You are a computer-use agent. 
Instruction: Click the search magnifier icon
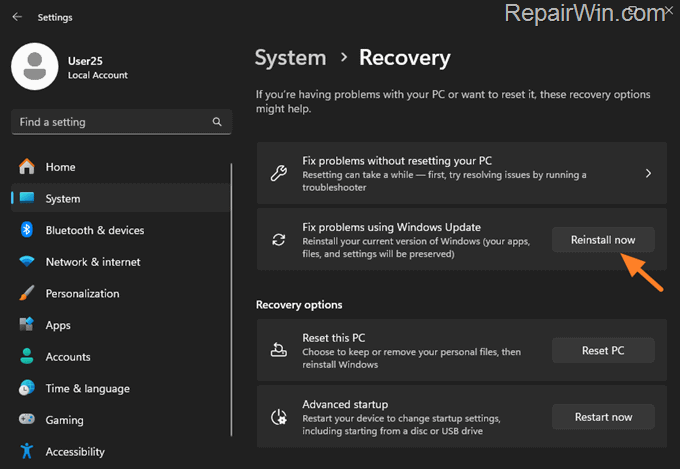point(217,122)
